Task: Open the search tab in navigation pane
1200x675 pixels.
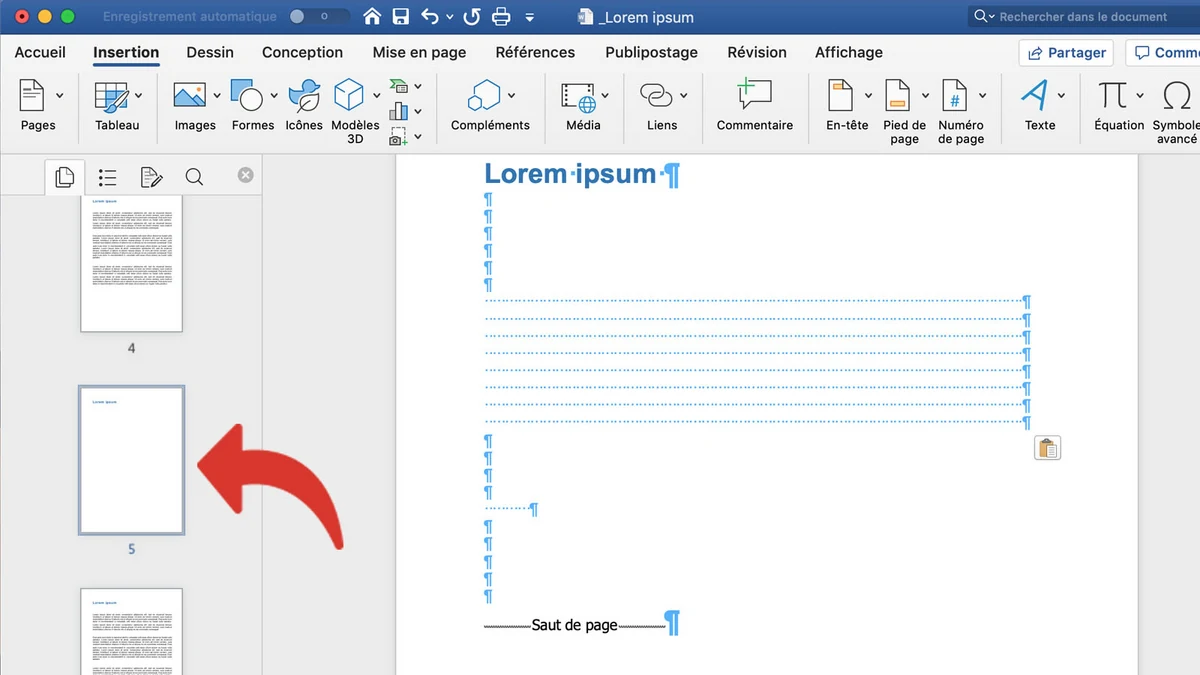Action: 194,177
